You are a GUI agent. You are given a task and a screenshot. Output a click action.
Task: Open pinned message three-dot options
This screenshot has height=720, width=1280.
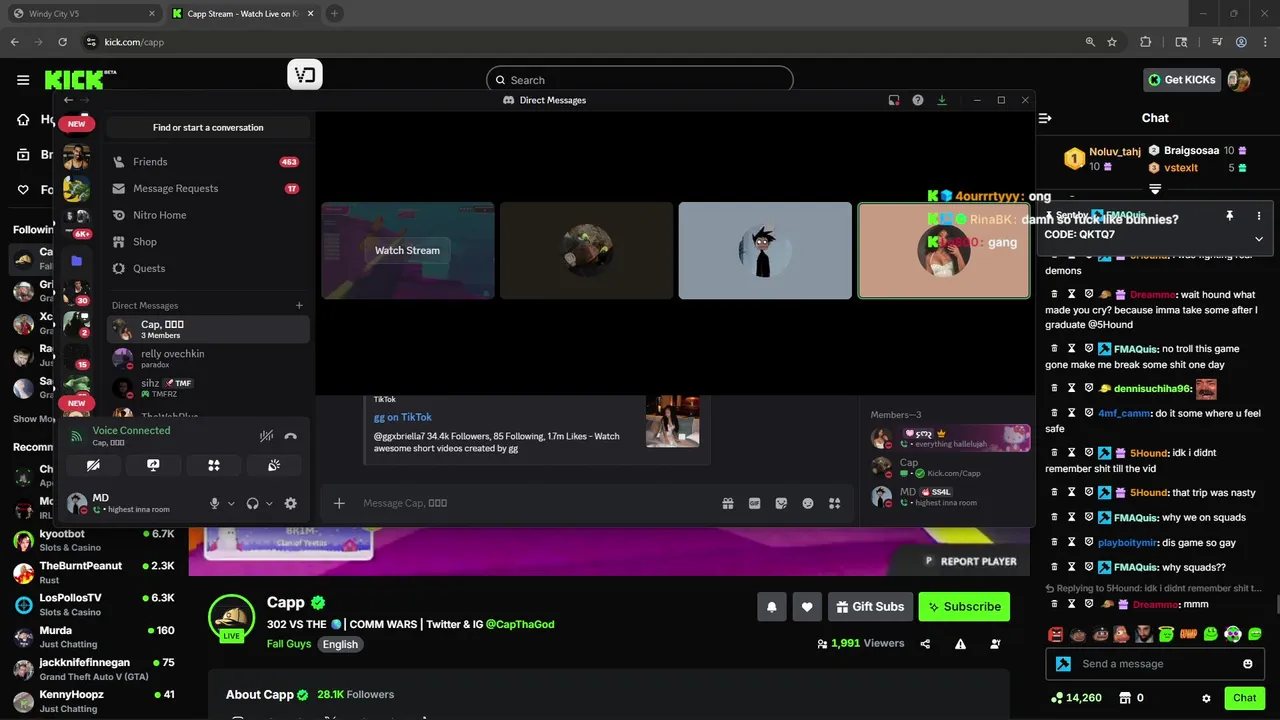point(1259,216)
